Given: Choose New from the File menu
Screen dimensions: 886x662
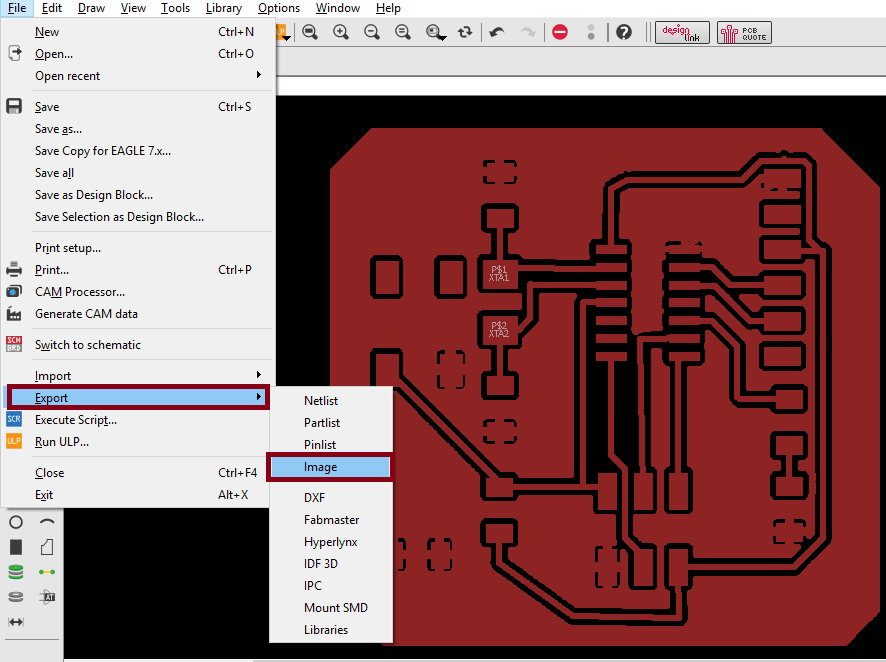Looking at the screenshot, I should pyautogui.click(x=138, y=32).
